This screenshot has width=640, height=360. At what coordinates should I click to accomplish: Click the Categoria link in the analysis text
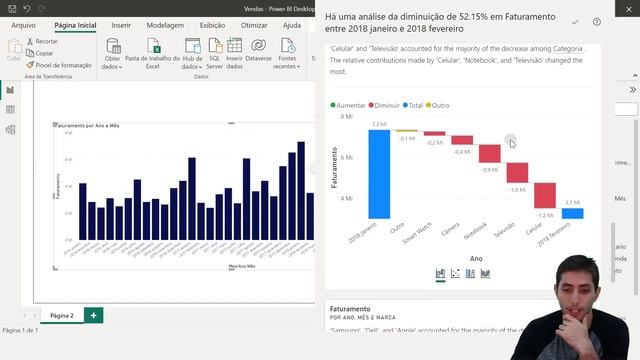pyautogui.click(x=567, y=49)
